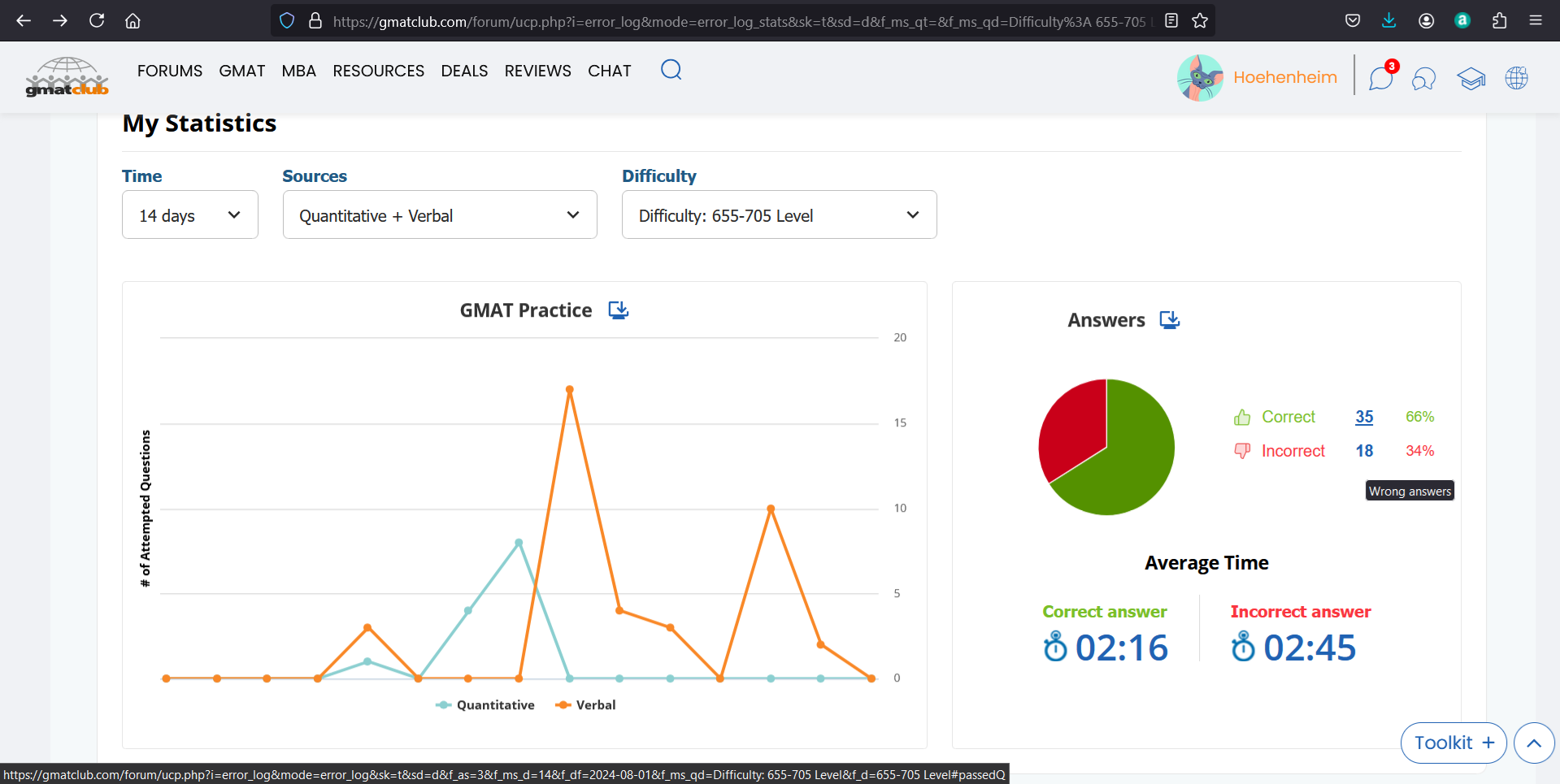The height and width of the screenshot is (784, 1560).
Task: Open the RESOURCES menu
Action: (x=378, y=71)
